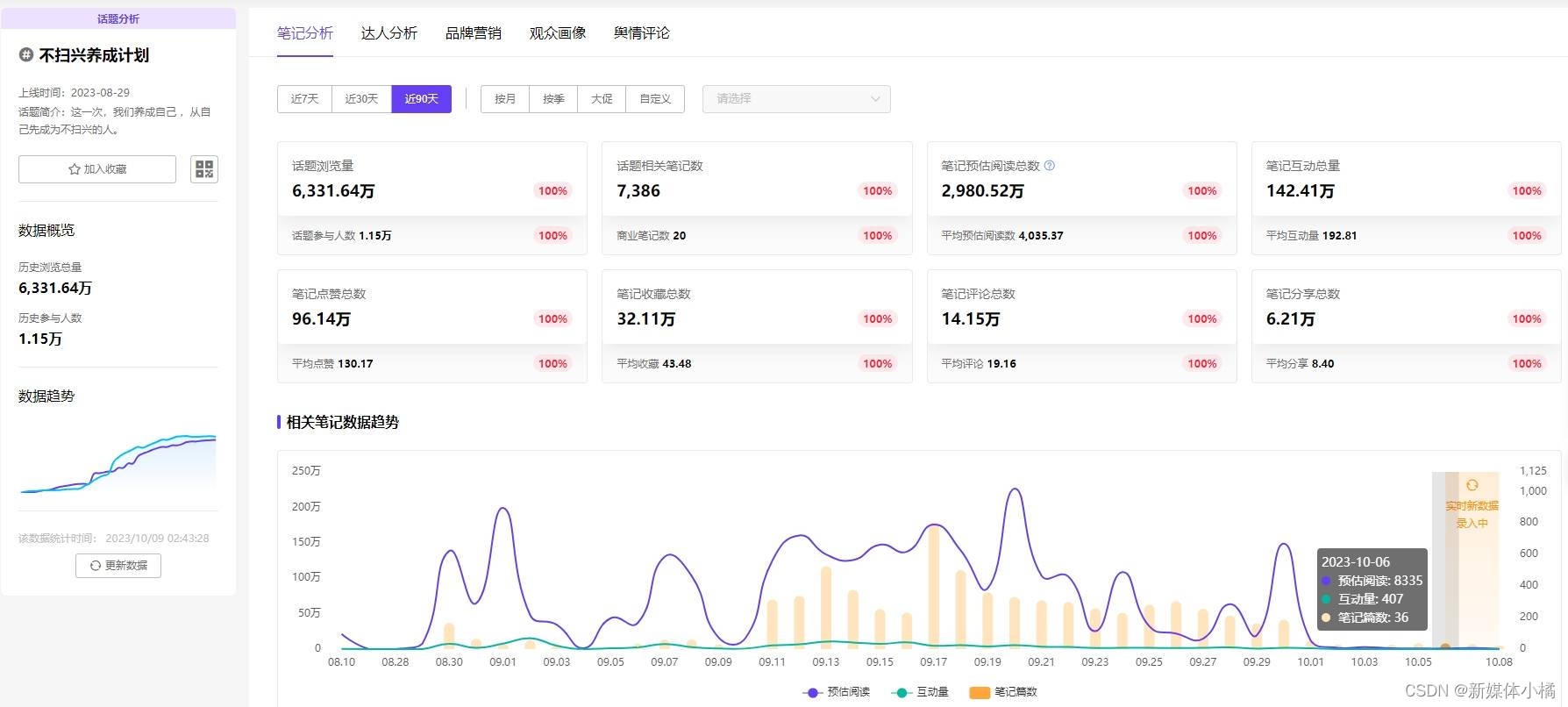Toggle the 笔记篇数 legend series
1568x707 pixels.
click(1003, 692)
